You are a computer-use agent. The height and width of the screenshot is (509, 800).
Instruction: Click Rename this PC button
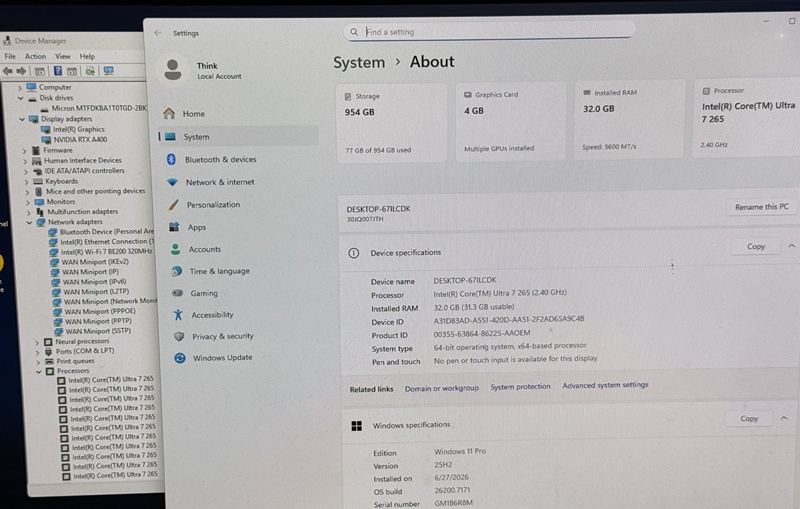point(762,207)
